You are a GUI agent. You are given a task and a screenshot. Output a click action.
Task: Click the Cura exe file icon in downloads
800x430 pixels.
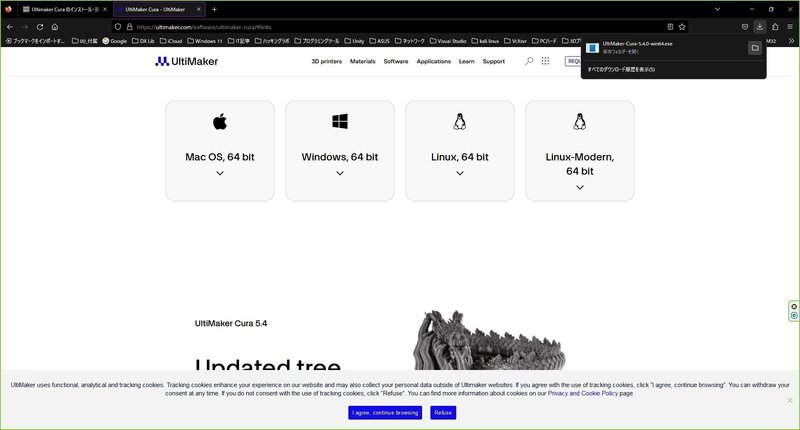pos(592,48)
